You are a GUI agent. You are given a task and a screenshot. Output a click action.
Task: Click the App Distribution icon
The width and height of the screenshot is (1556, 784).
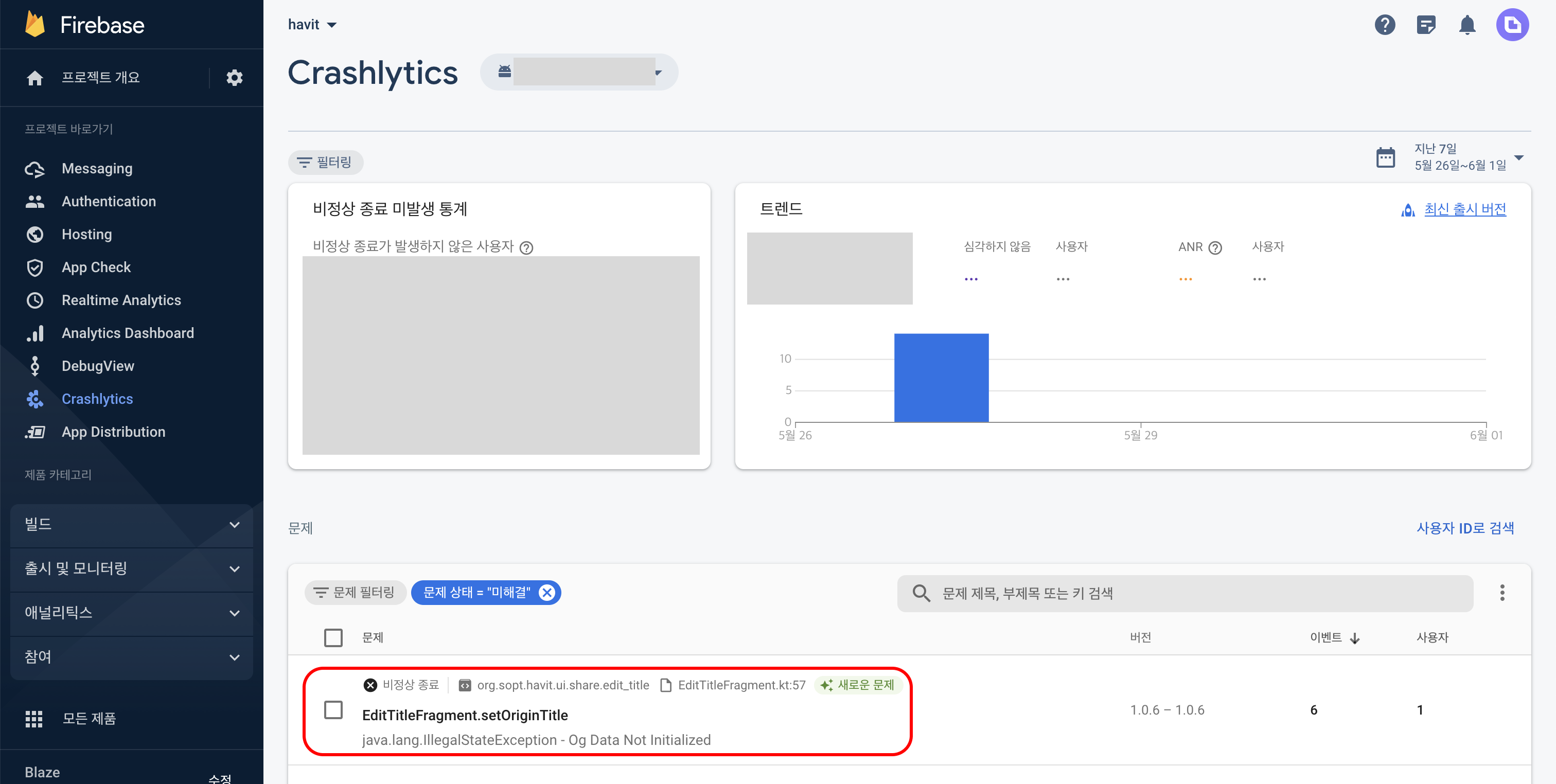pos(35,432)
